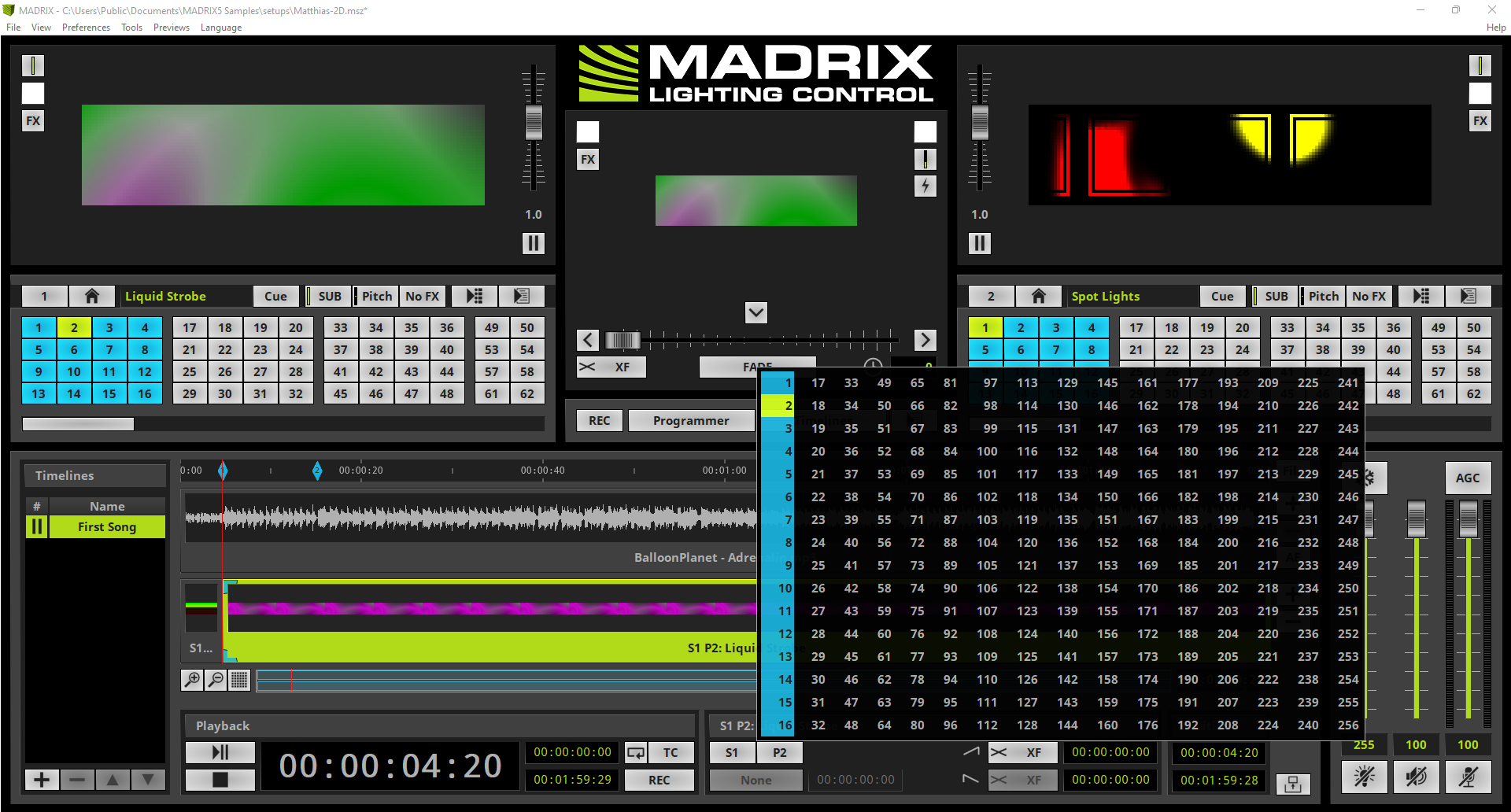
Task: Select the S1 storage button
Action: coord(732,752)
